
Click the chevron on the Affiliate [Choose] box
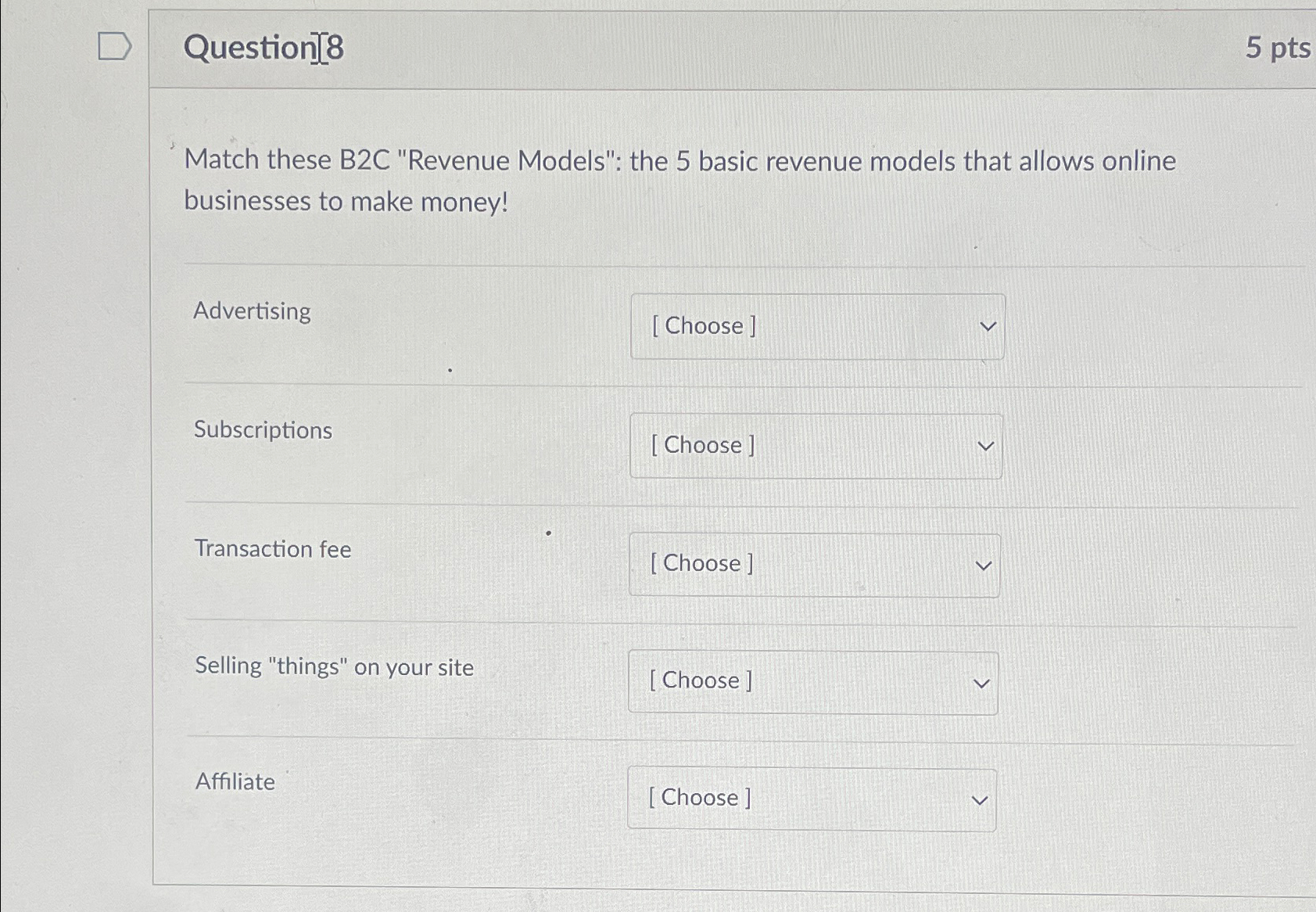(979, 799)
